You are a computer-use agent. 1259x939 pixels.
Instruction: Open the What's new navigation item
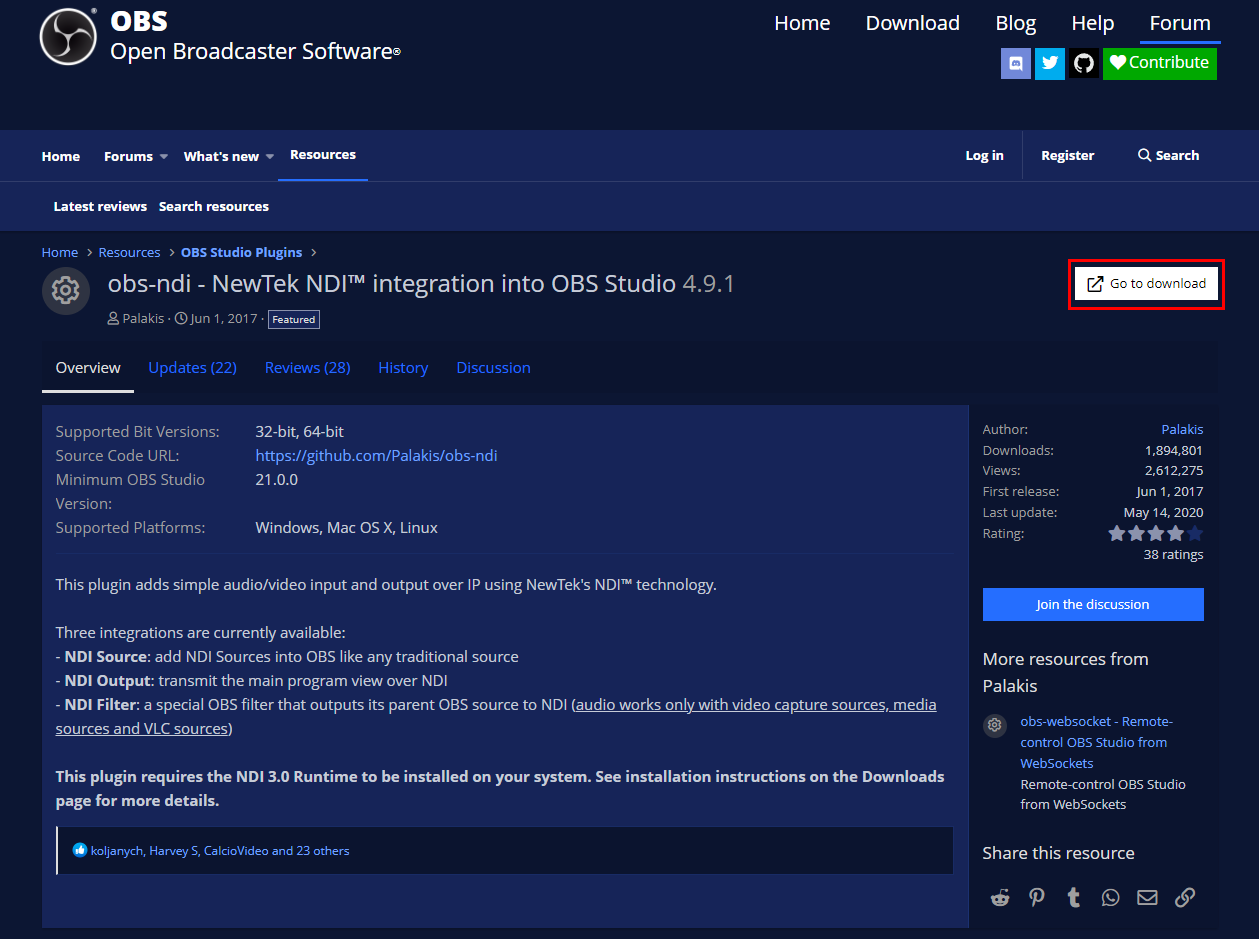(221, 156)
